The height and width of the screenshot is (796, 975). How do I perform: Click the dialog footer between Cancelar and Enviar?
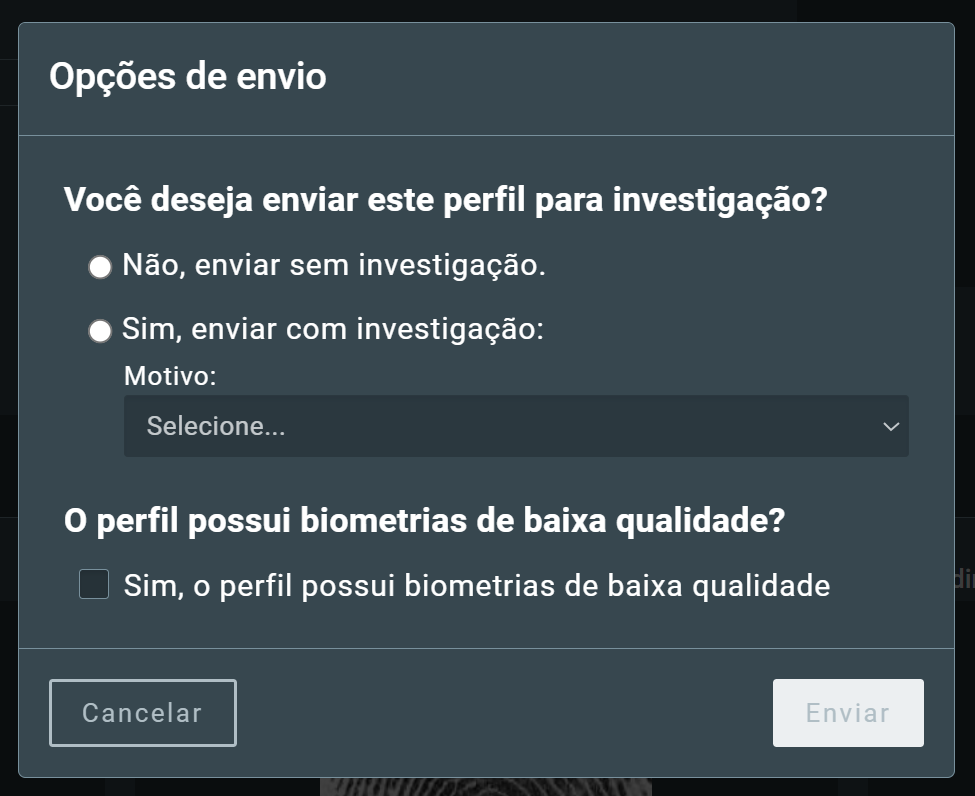505,713
